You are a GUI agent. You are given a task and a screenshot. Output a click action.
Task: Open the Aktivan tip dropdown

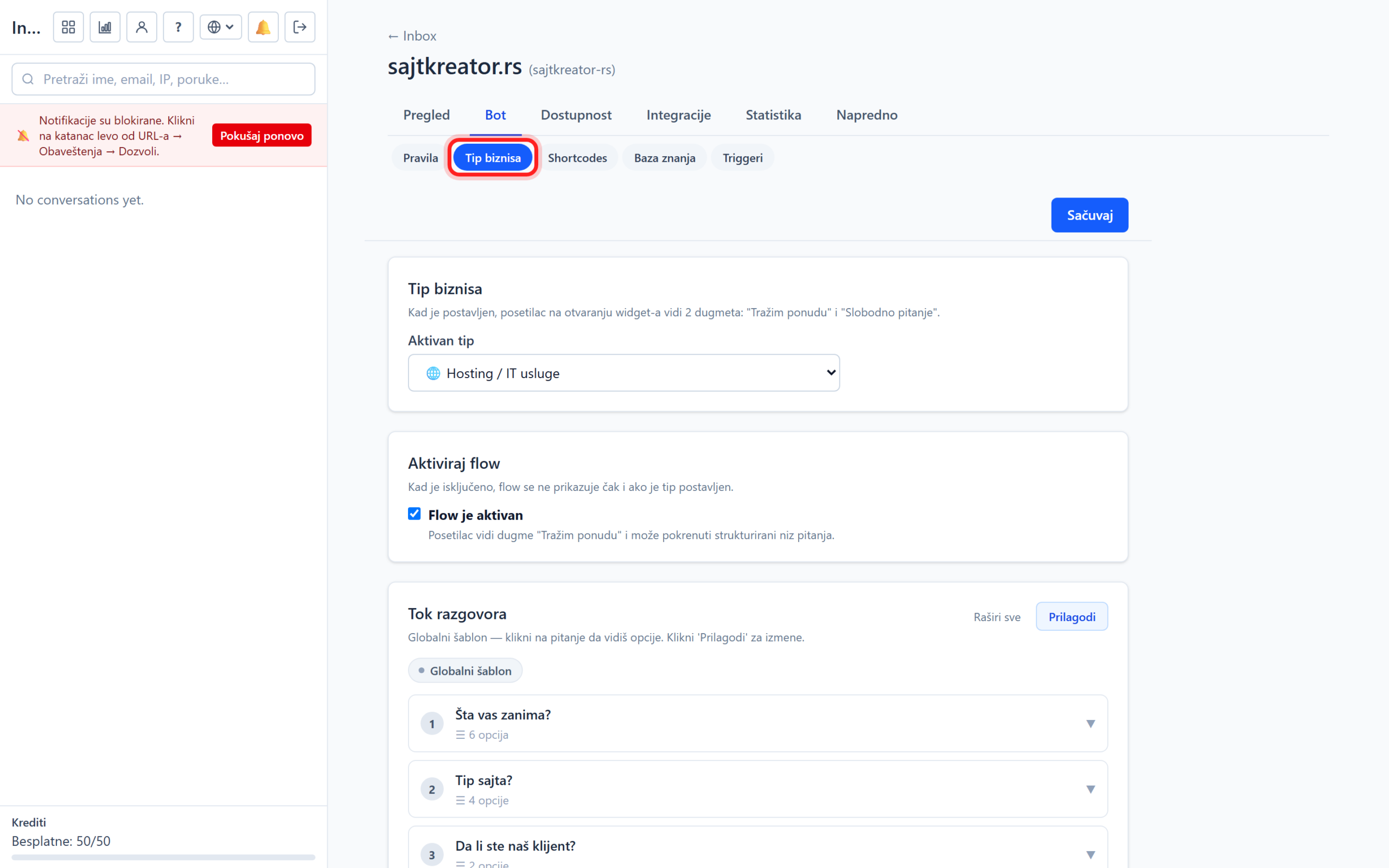tap(624, 373)
